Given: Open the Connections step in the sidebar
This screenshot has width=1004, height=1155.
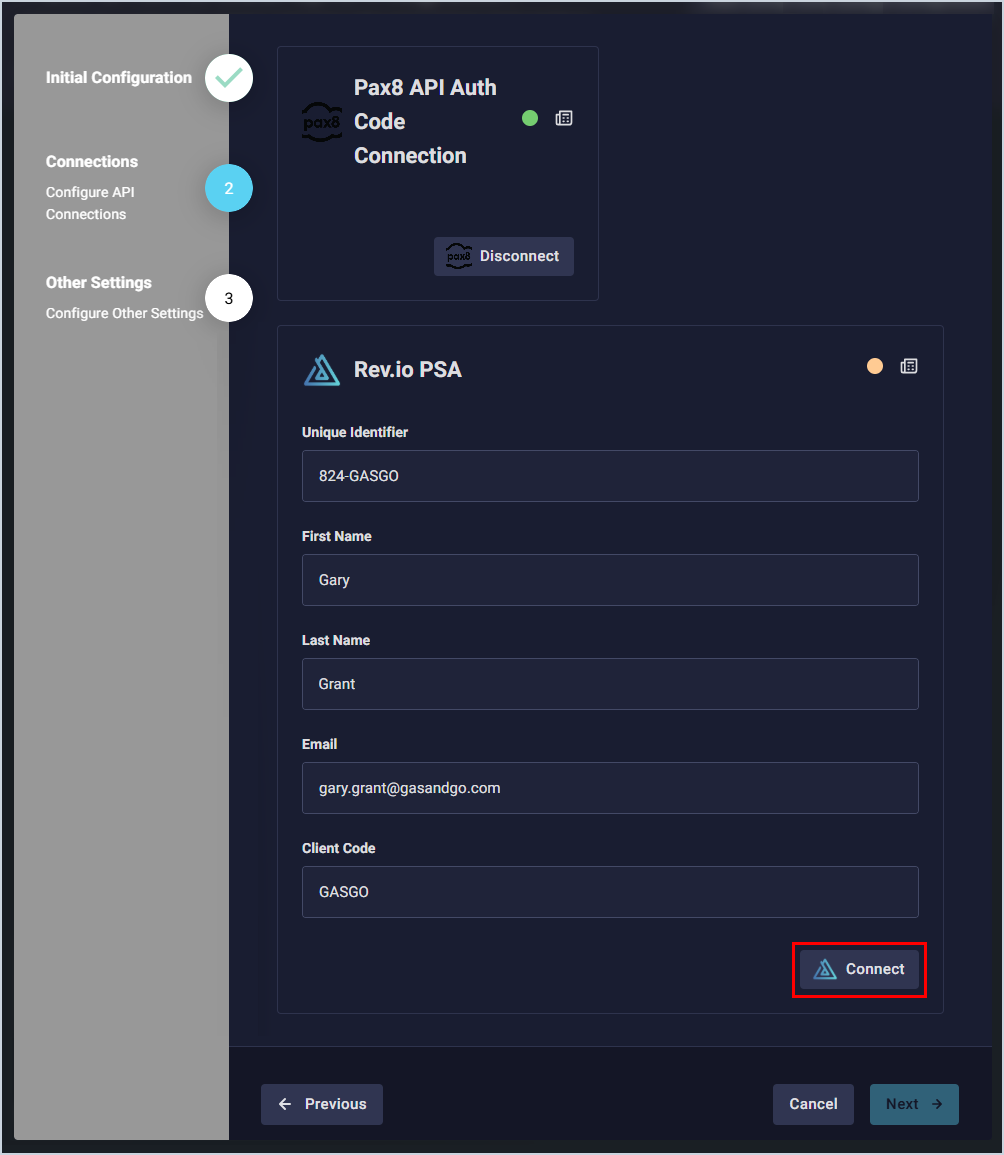Looking at the screenshot, I should (x=92, y=161).
